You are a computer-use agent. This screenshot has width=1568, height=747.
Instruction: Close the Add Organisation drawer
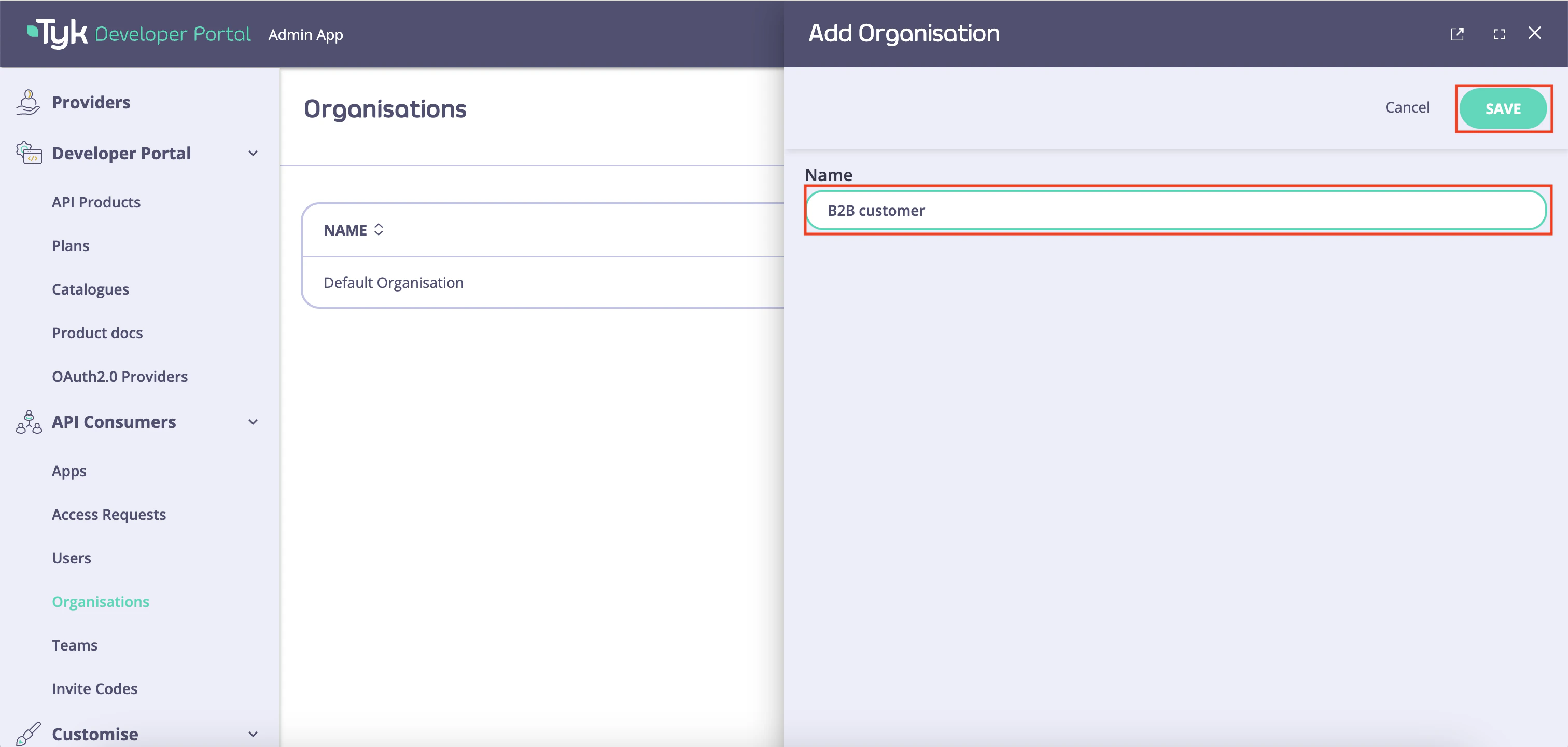[1534, 34]
